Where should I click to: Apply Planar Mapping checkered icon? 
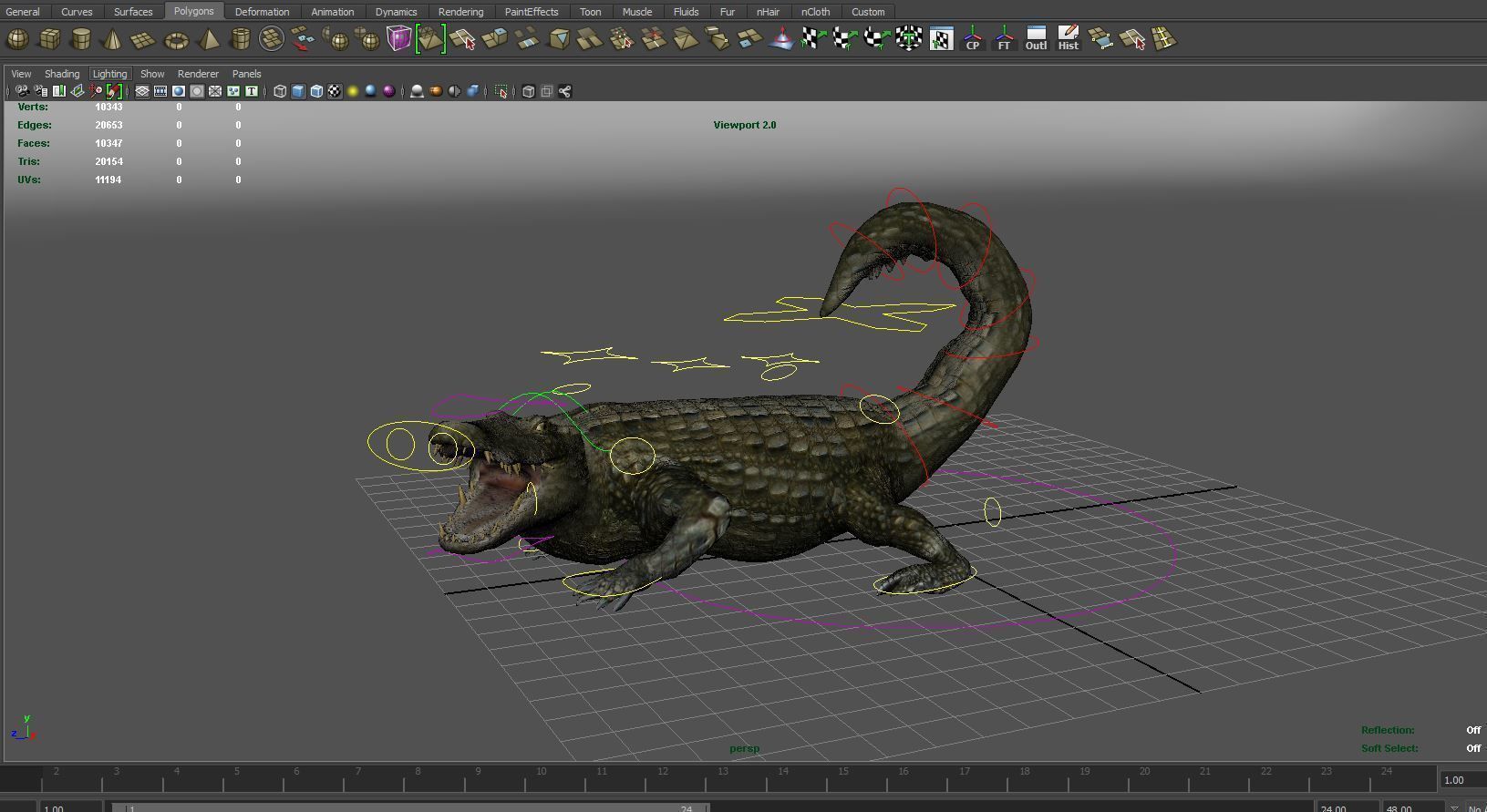tap(813, 39)
